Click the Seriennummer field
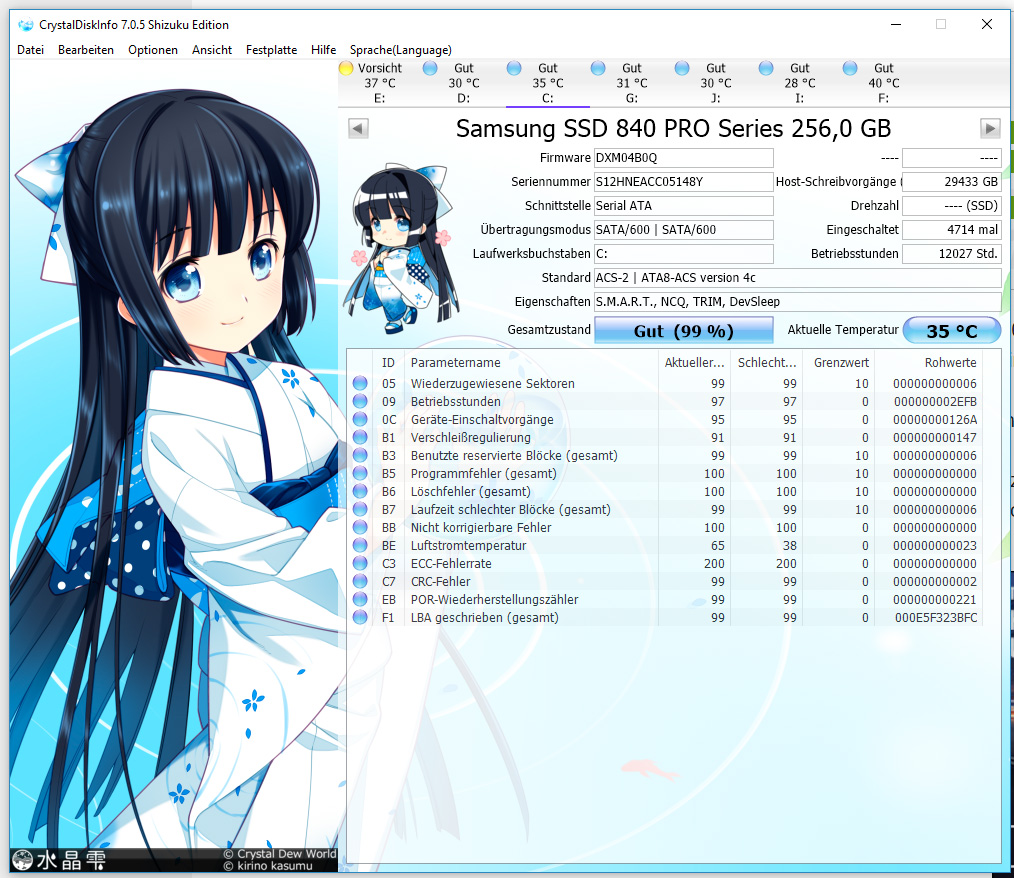The width and height of the screenshot is (1014, 878). pyautogui.click(x=684, y=182)
